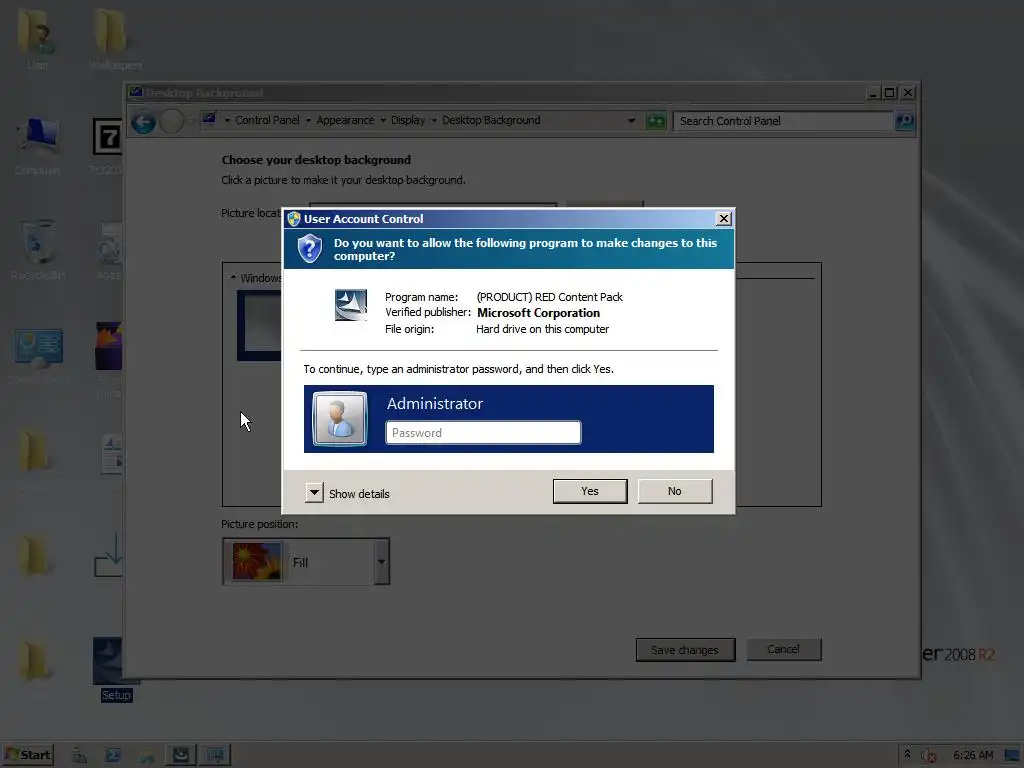Click the Yes button in User Account Control
Screen dimensions: 1024x768
(590, 491)
